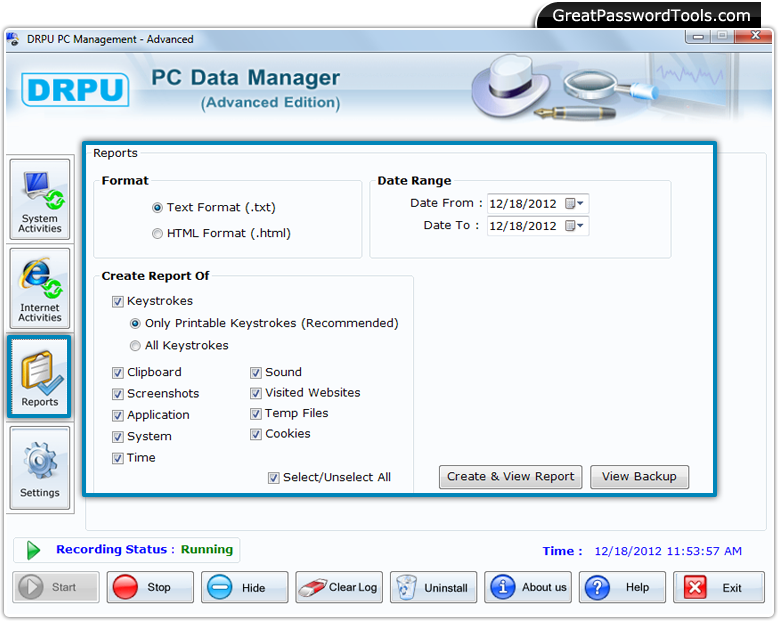Select Only Printable Keystrokes option

pos(135,323)
